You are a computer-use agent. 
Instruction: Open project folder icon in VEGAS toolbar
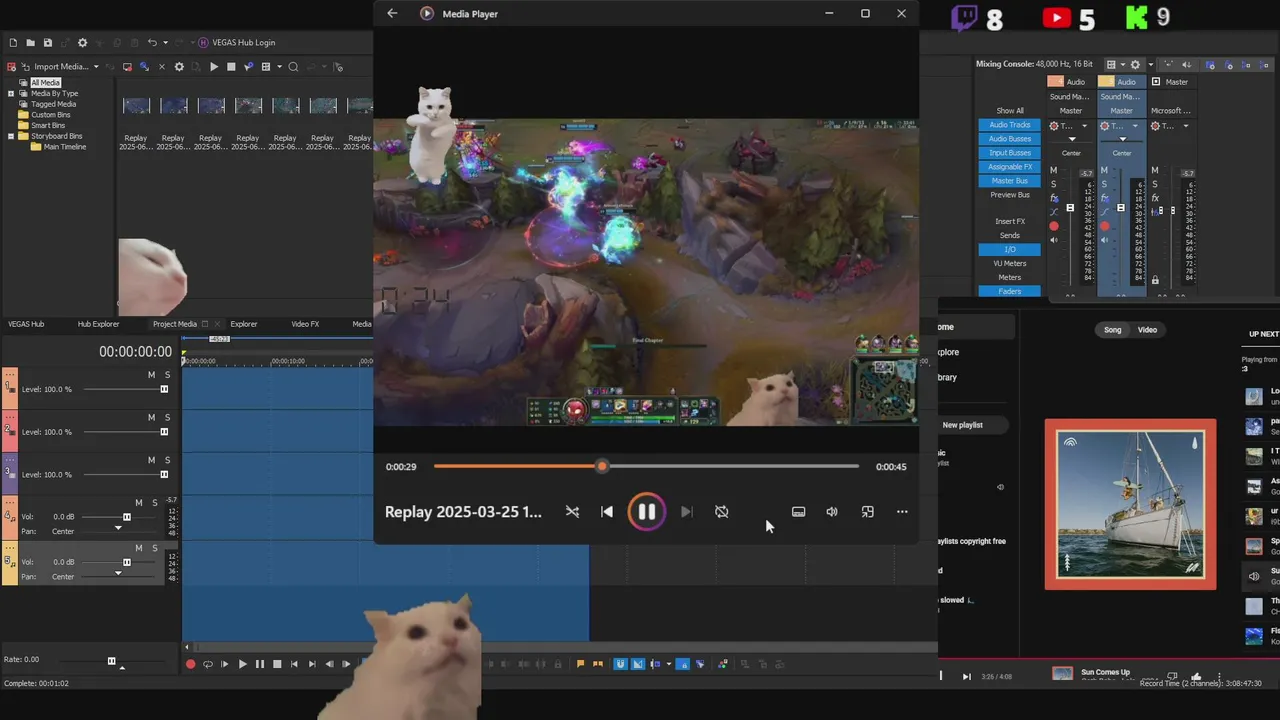point(30,43)
